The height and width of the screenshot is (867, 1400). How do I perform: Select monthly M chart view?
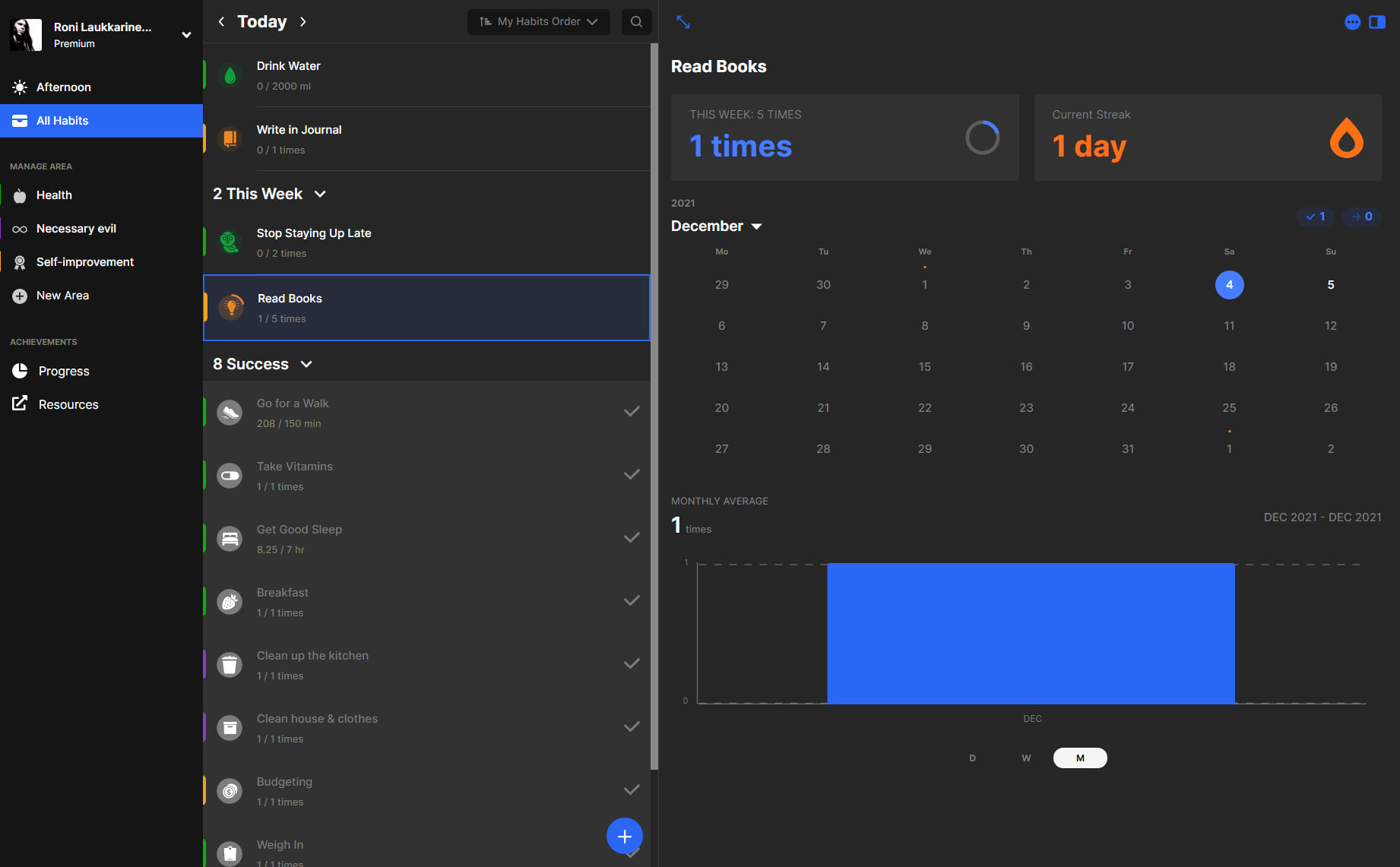(x=1080, y=758)
